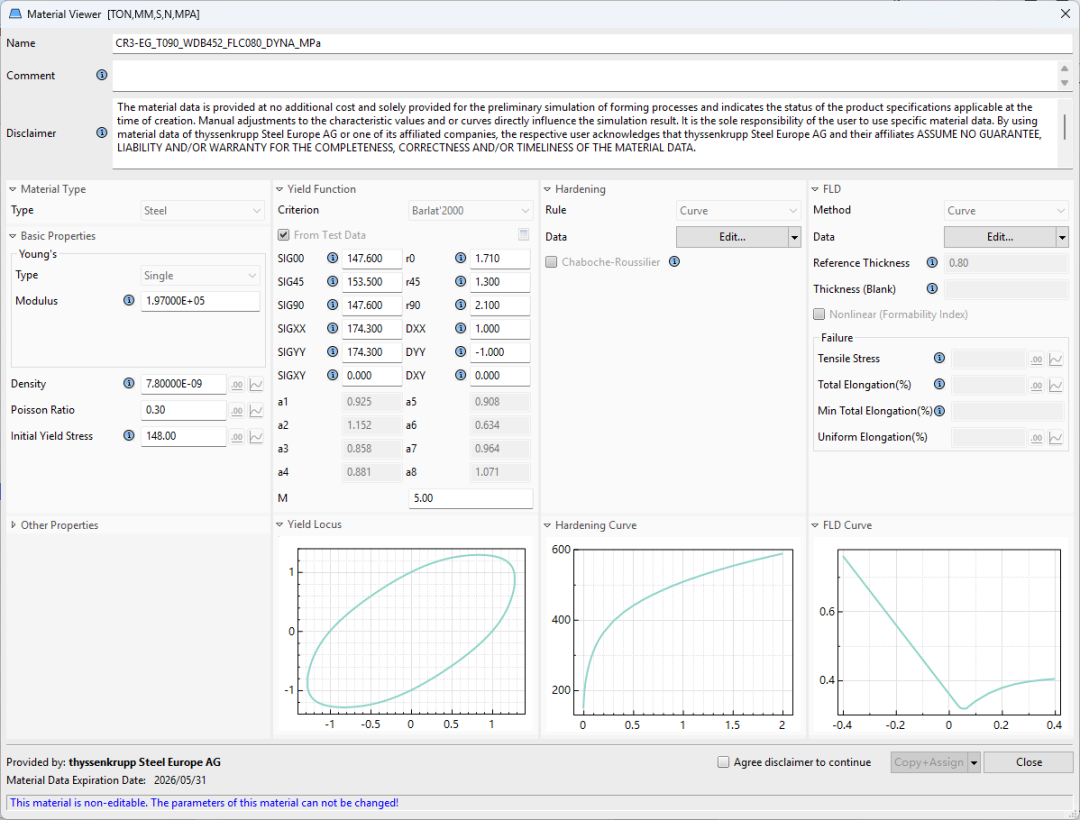Image resolution: width=1080 pixels, height=820 pixels.
Task: Open the Yield Function Criterion dropdown
Action: (470, 211)
